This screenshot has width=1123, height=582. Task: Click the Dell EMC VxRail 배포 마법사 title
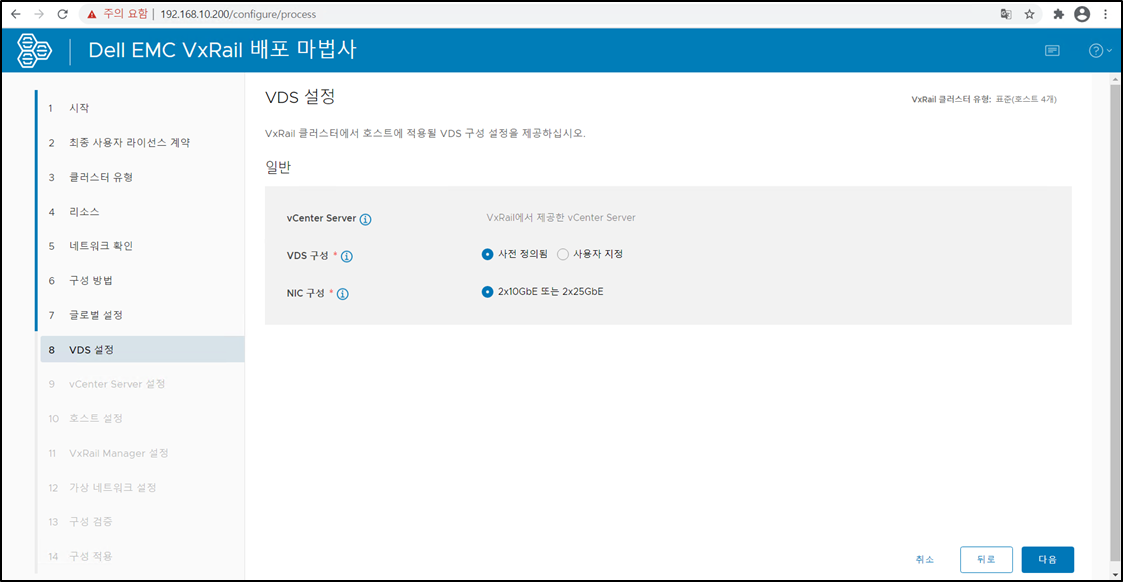(x=222, y=50)
